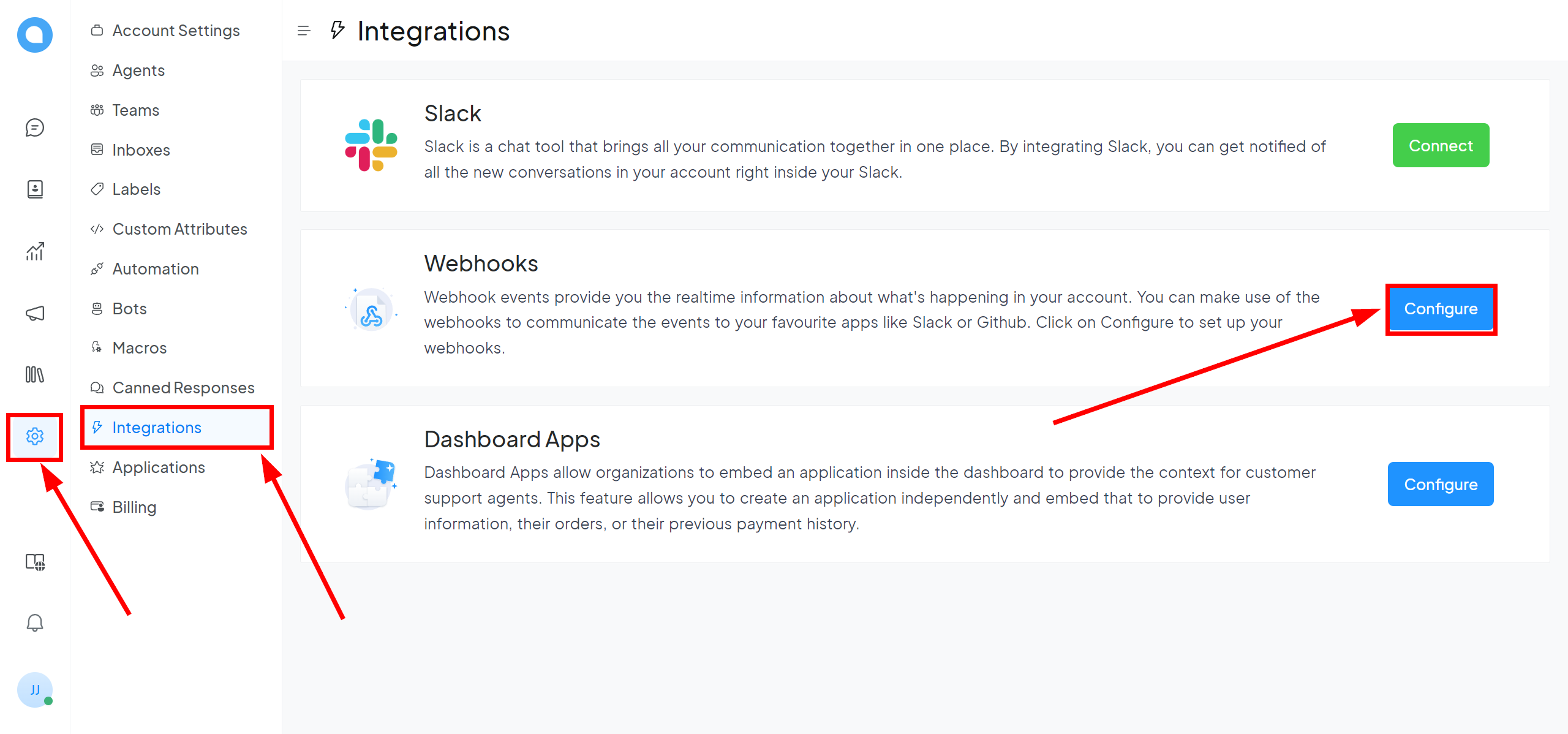Click Configure button for Dashboard Apps
This screenshot has height=734, width=1568.
click(1440, 483)
